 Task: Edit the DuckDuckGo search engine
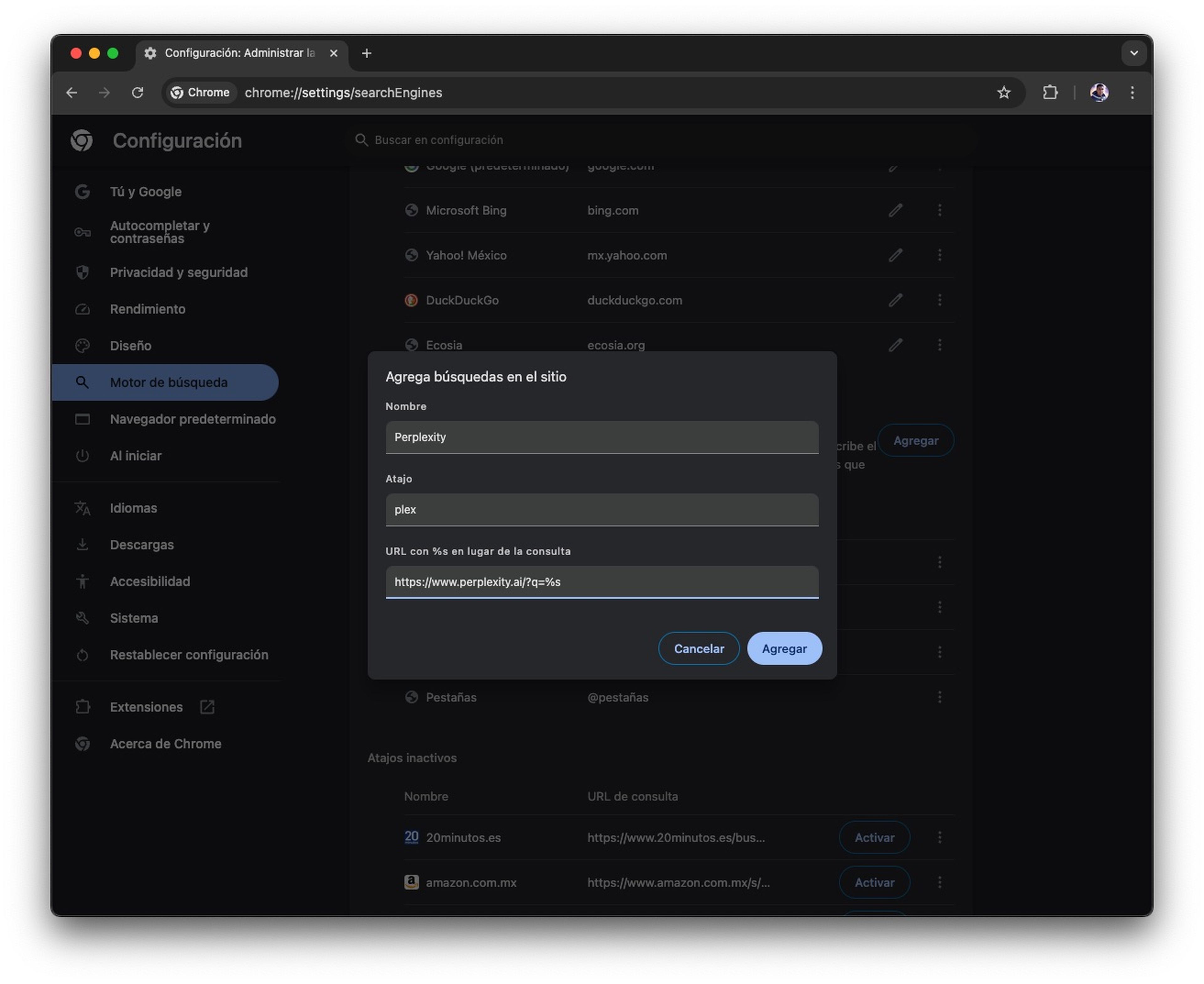(895, 300)
